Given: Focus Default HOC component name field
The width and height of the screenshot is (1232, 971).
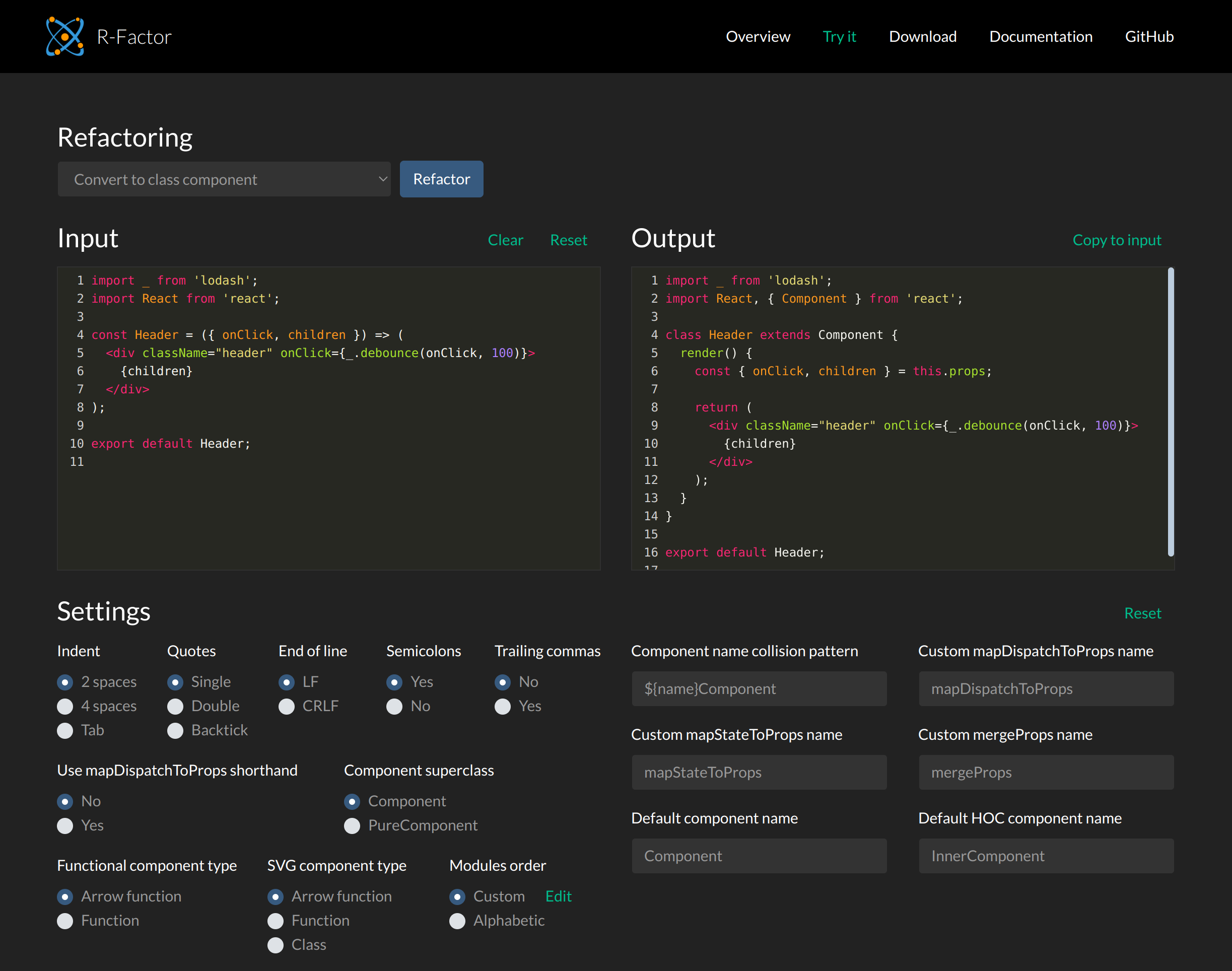Looking at the screenshot, I should [x=1046, y=856].
